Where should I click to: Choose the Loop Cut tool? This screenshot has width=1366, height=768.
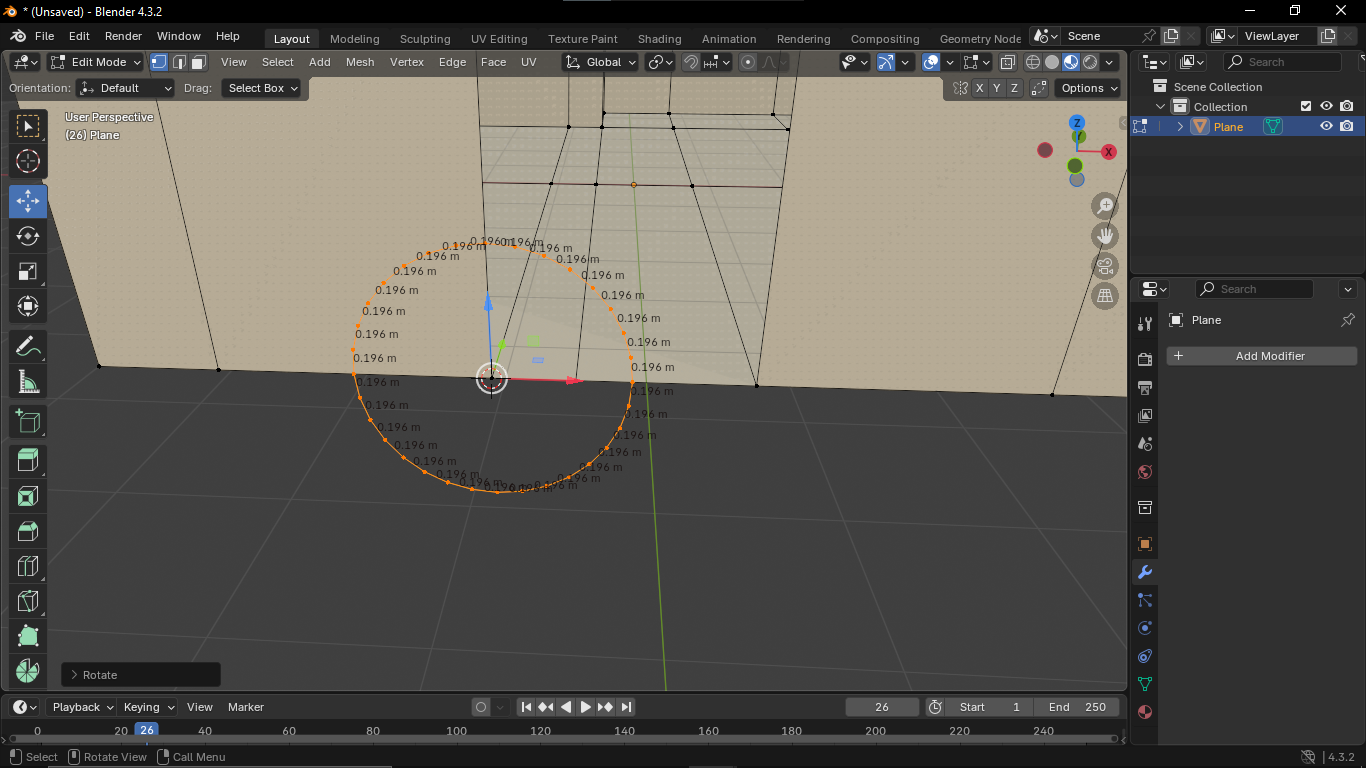pos(28,566)
